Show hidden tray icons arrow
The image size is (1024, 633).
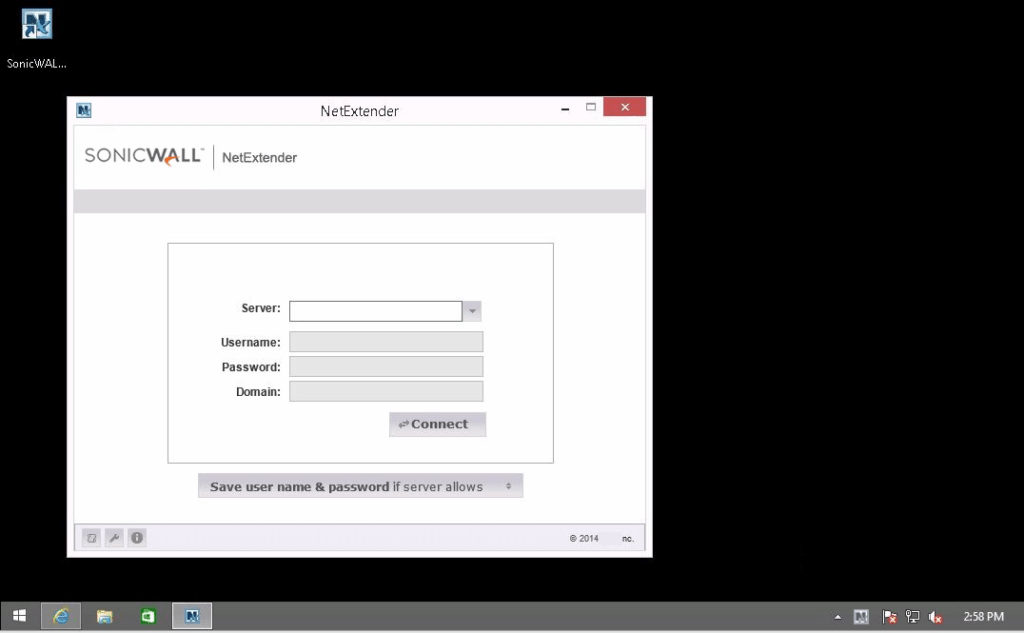click(x=838, y=617)
